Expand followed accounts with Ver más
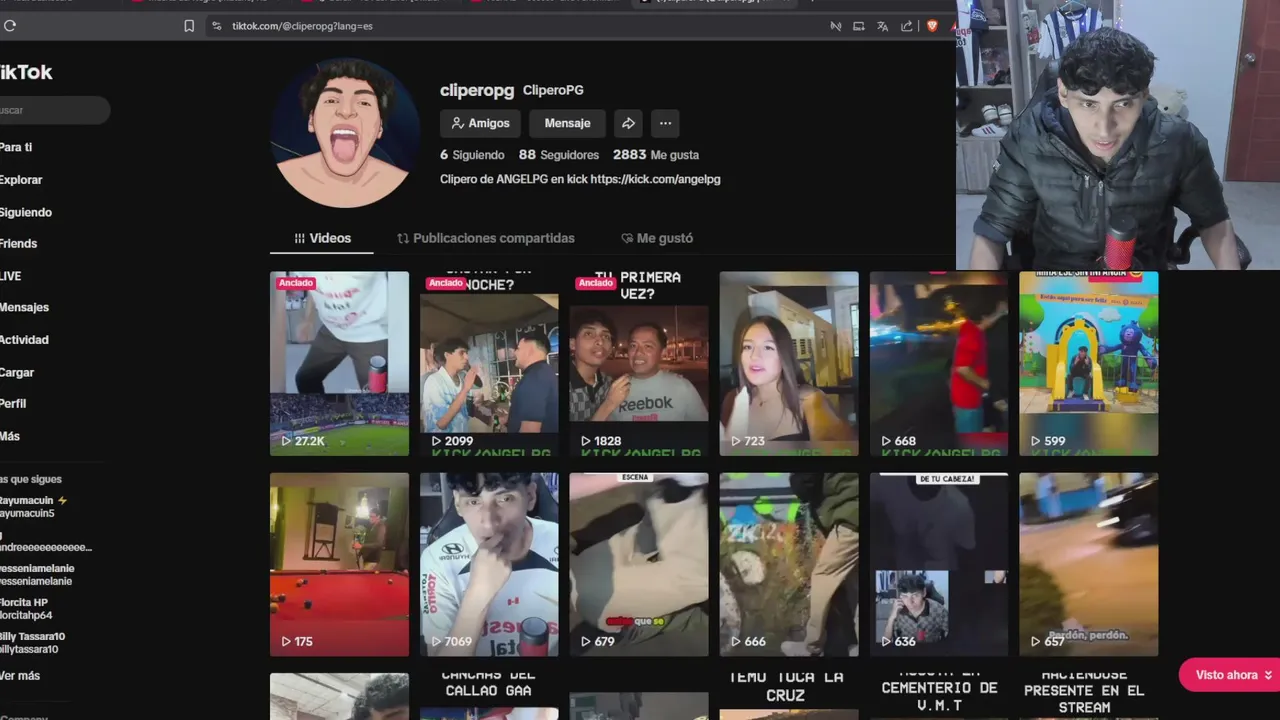 (x=20, y=676)
